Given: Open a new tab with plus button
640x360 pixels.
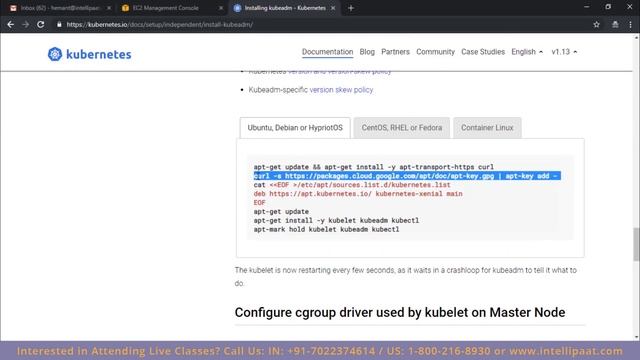Looking at the screenshot, I should [x=351, y=8].
